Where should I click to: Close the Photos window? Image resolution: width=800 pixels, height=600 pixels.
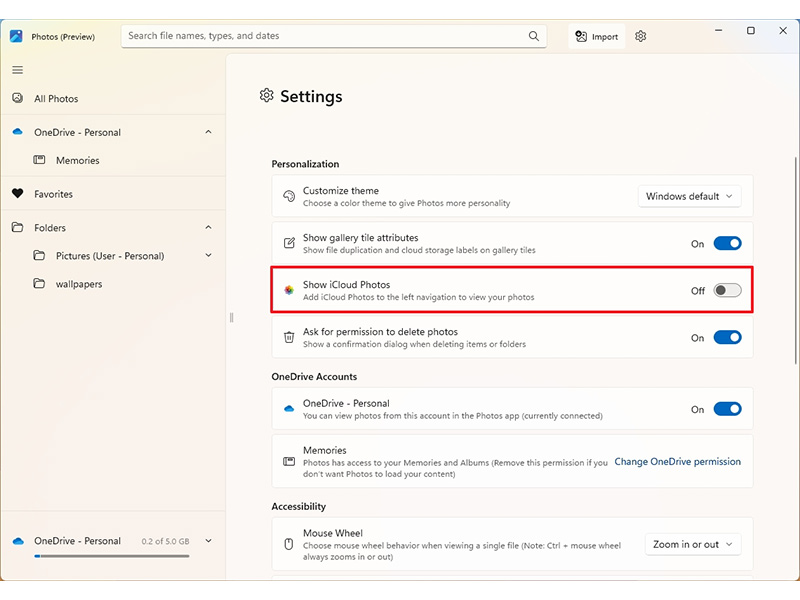click(x=783, y=31)
